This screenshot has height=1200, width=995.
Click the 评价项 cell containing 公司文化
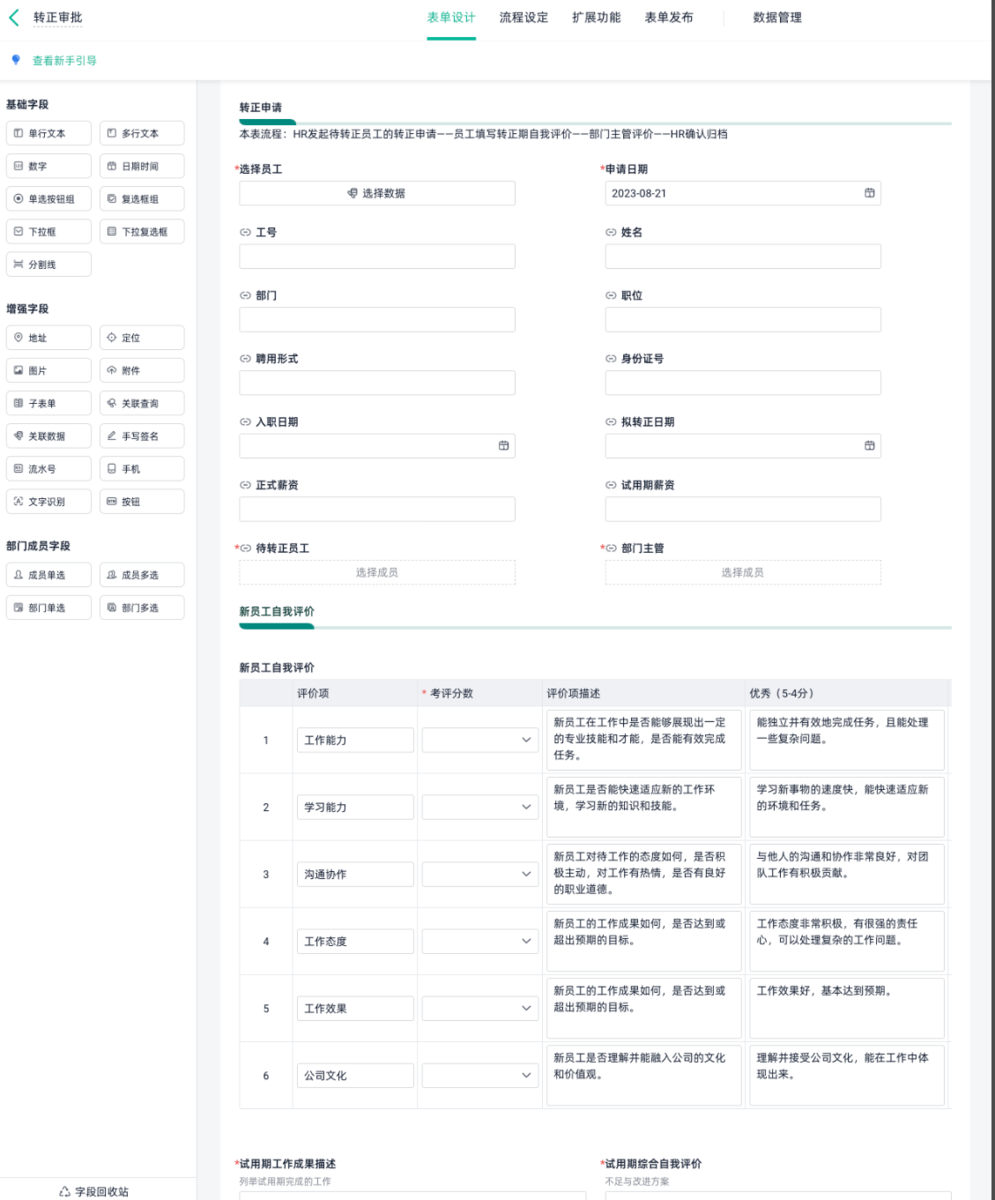355,1075
